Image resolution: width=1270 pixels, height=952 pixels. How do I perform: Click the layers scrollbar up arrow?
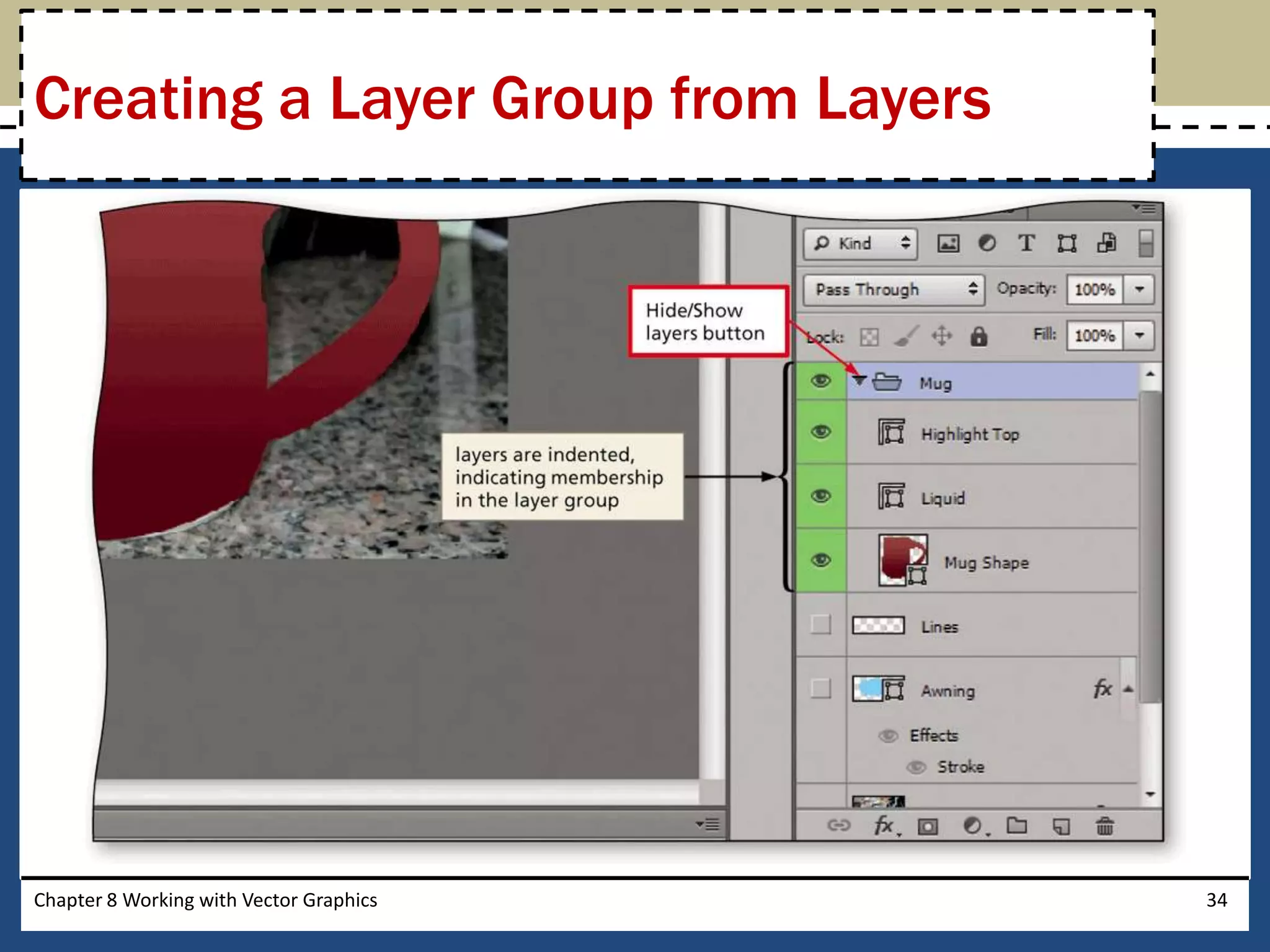coord(1150,374)
